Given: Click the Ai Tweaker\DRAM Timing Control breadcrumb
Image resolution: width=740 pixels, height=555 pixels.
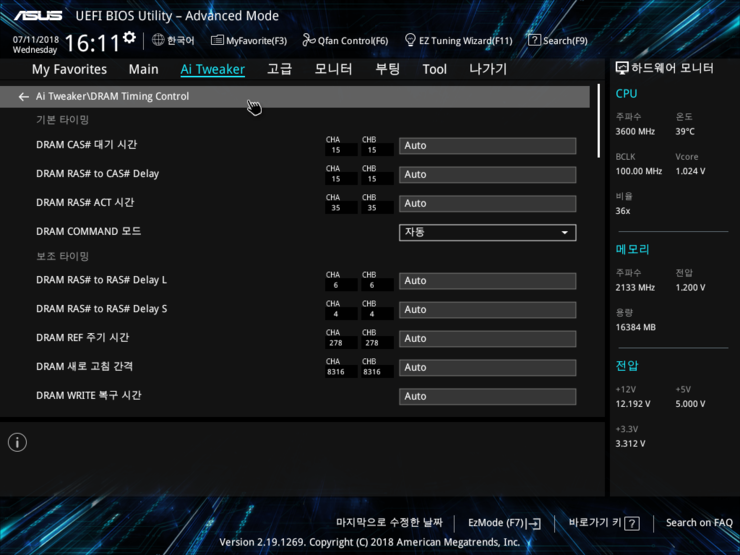Looking at the screenshot, I should tap(112, 96).
